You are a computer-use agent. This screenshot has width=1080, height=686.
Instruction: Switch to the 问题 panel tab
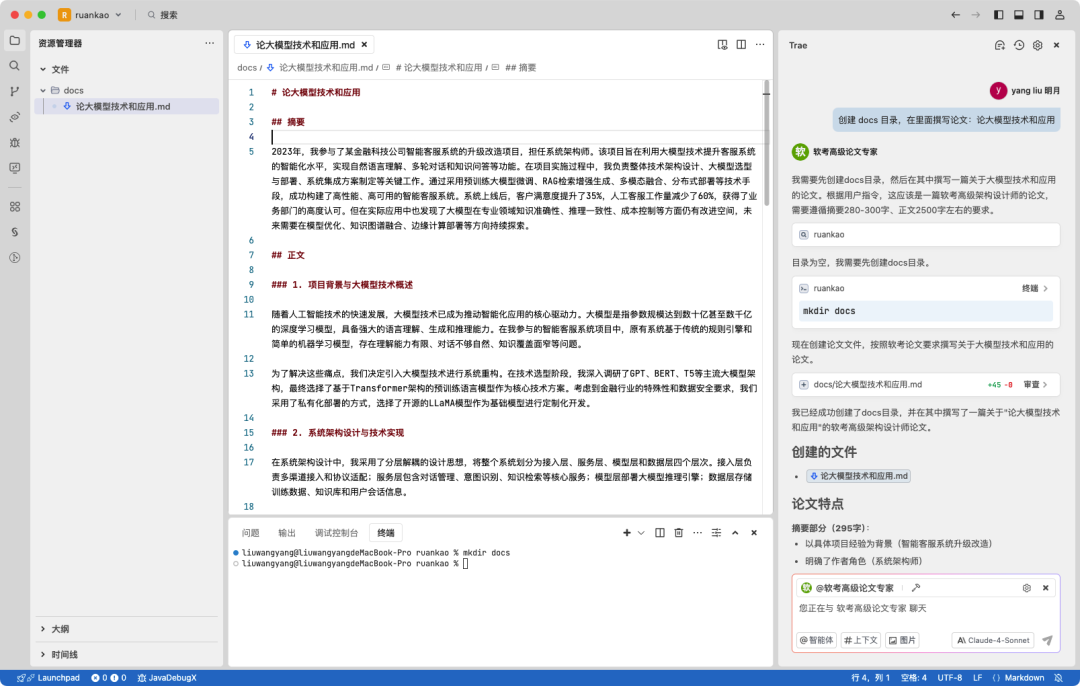click(252, 533)
